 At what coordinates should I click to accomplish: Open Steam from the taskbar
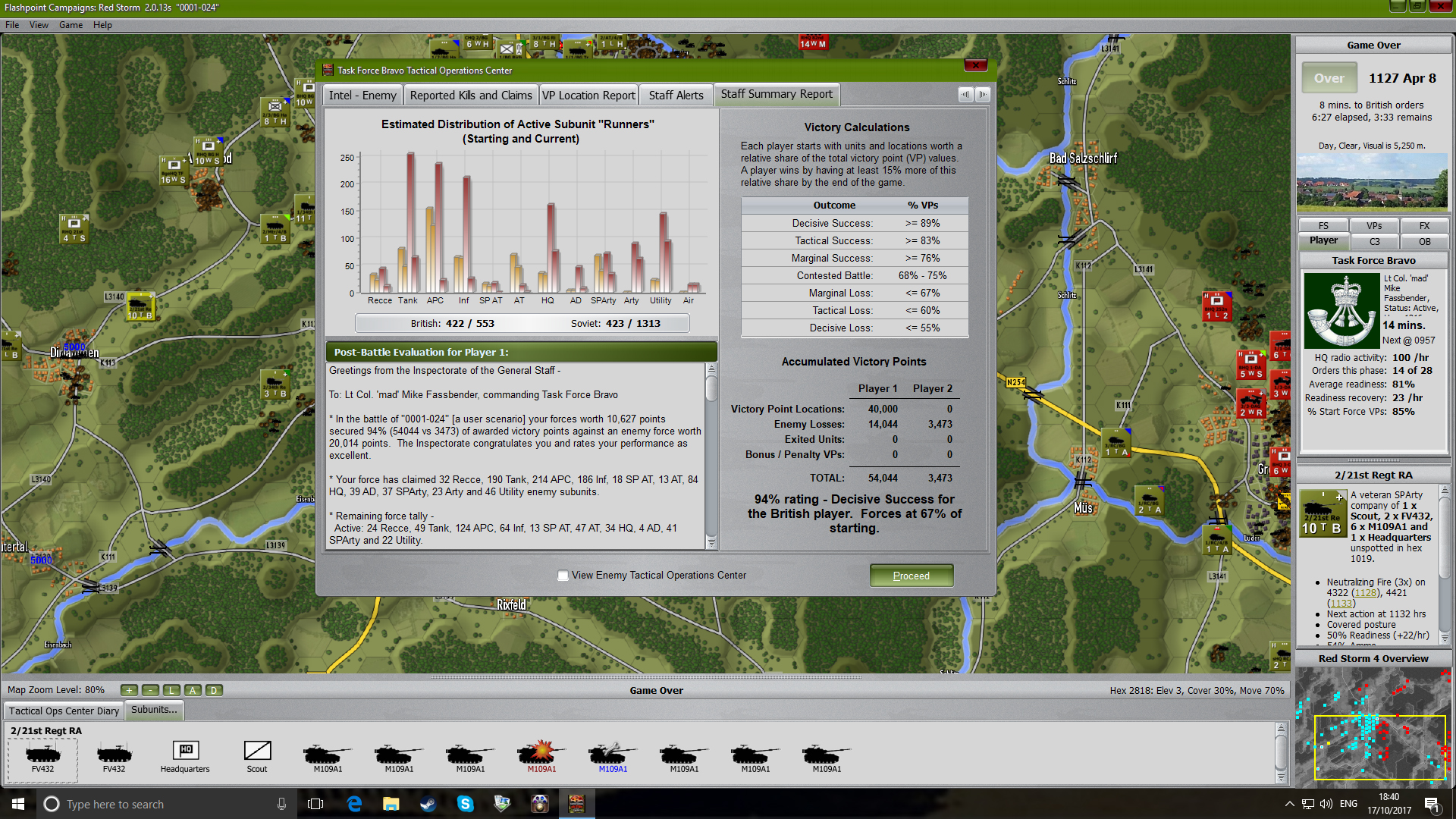428,804
